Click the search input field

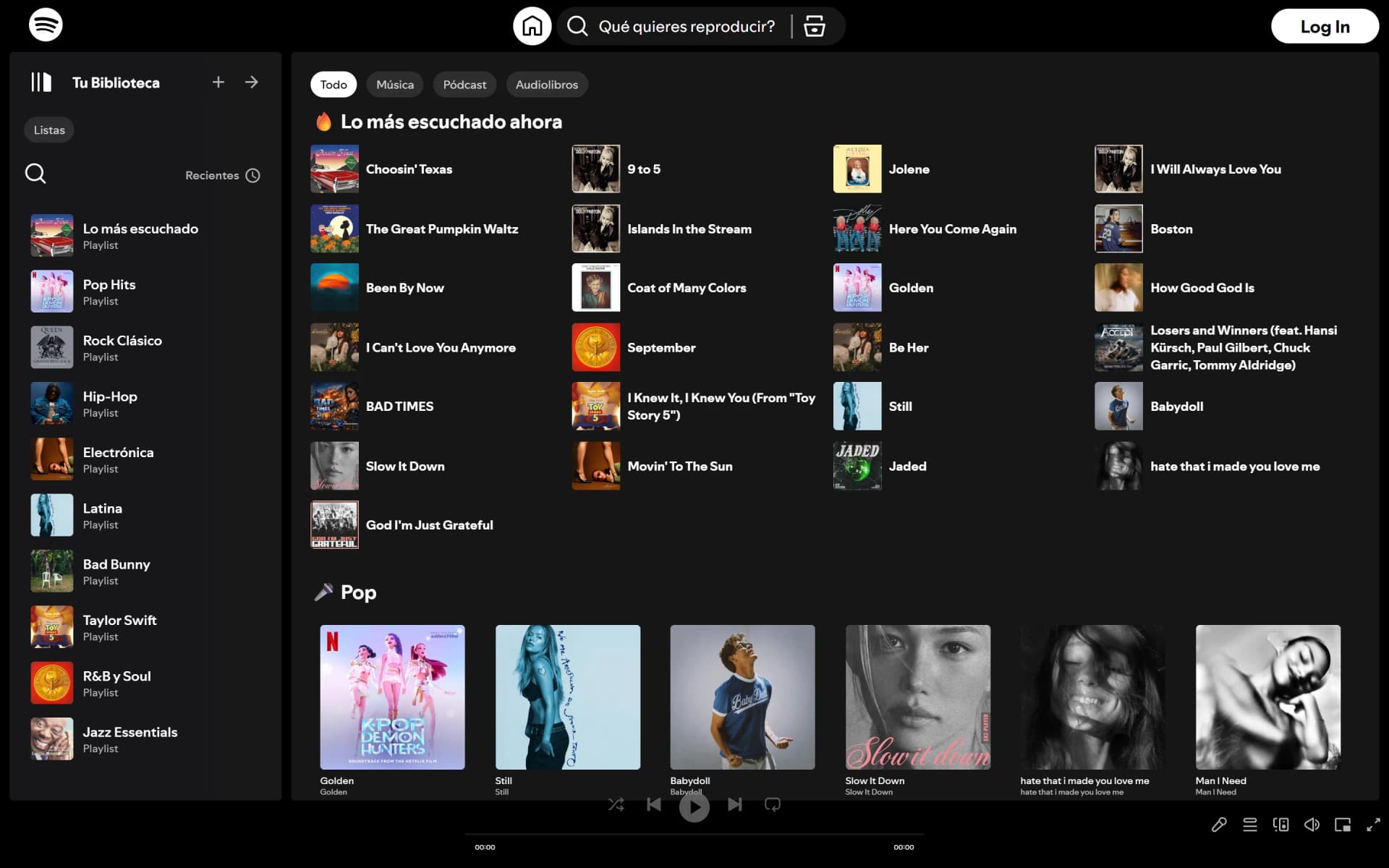pos(687,26)
